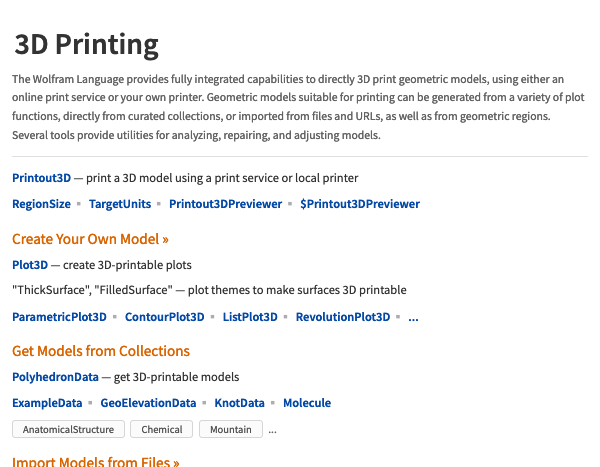Image resolution: width=600 pixels, height=467 pixels.
Task: Expand more plot functions via ellipsis link
Action: [413, 318]
